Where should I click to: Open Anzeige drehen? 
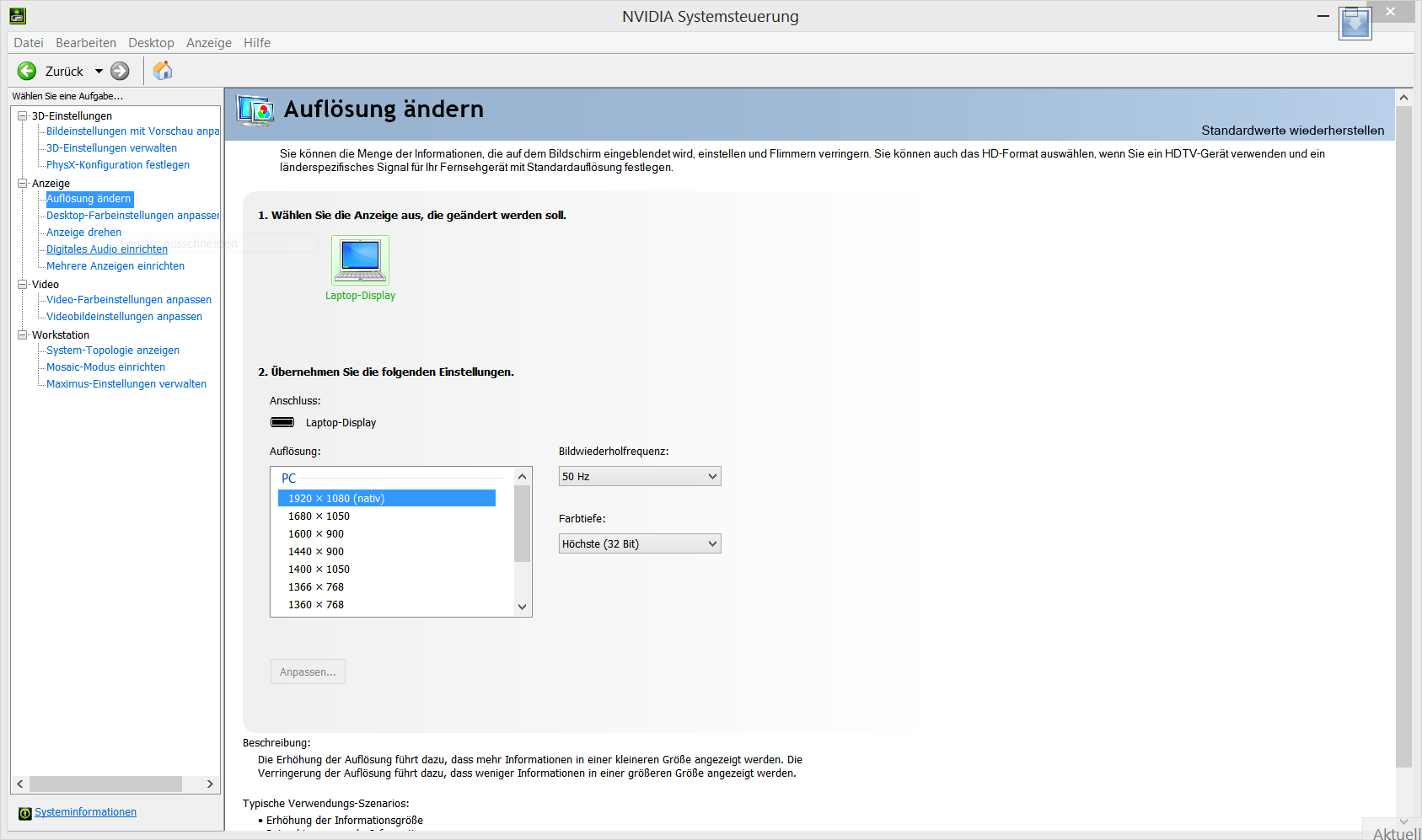coord(83,233)
